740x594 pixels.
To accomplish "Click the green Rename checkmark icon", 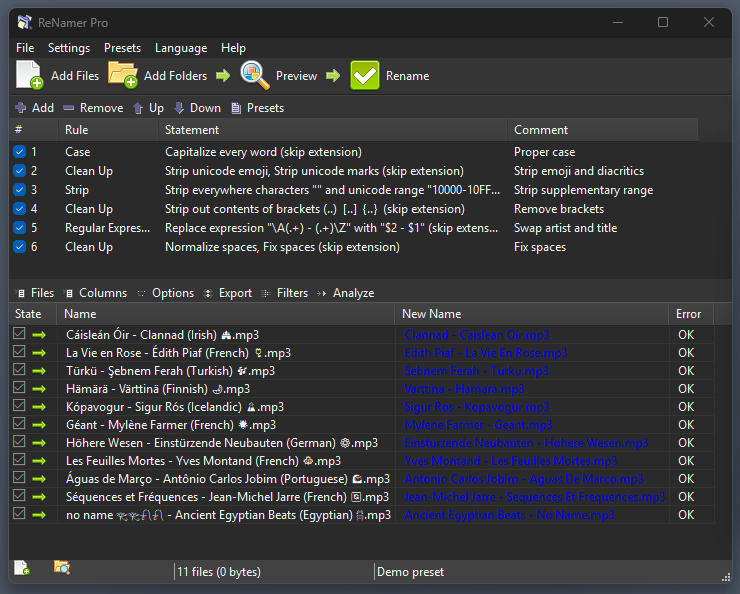I will [x=365, y=75].
